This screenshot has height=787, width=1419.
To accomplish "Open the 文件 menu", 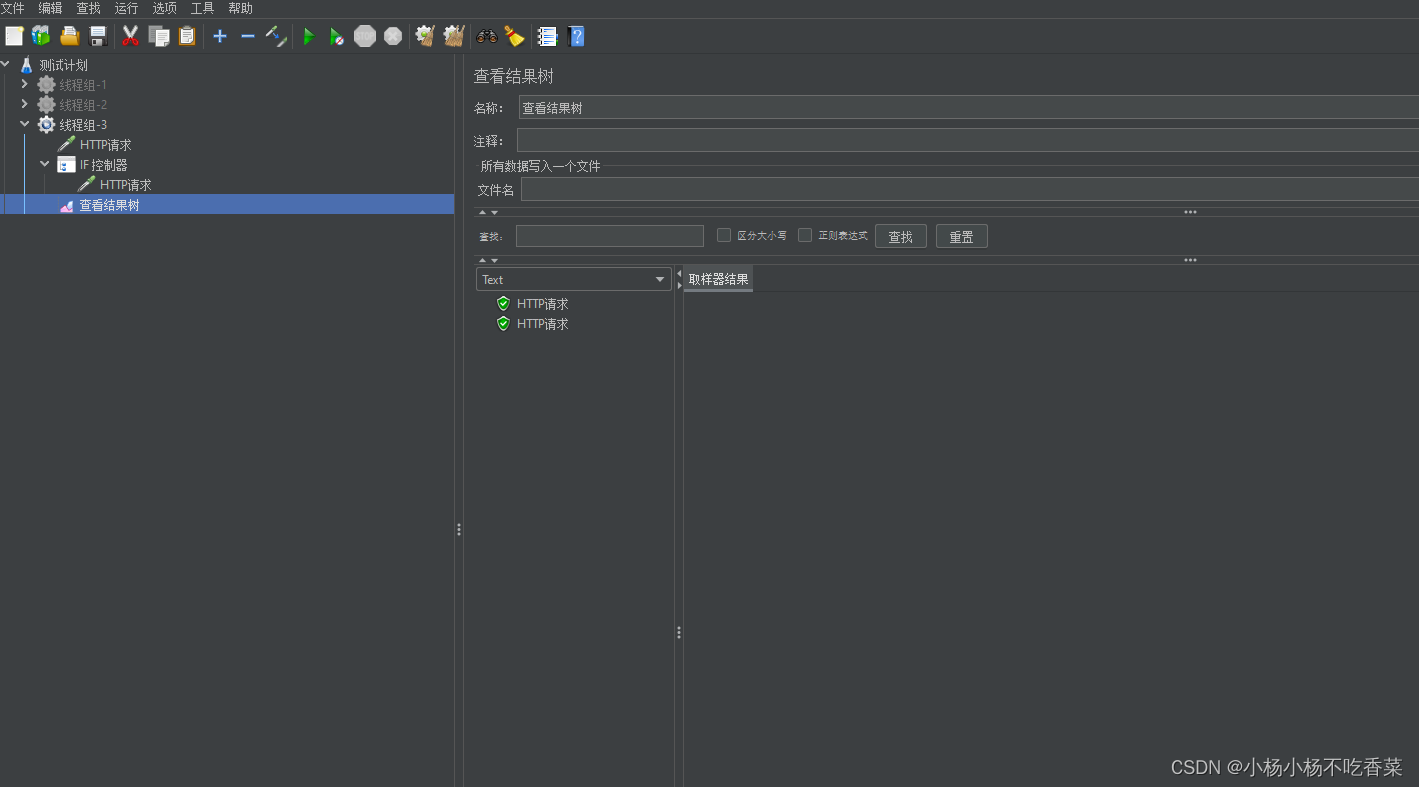I will [13, 8].
